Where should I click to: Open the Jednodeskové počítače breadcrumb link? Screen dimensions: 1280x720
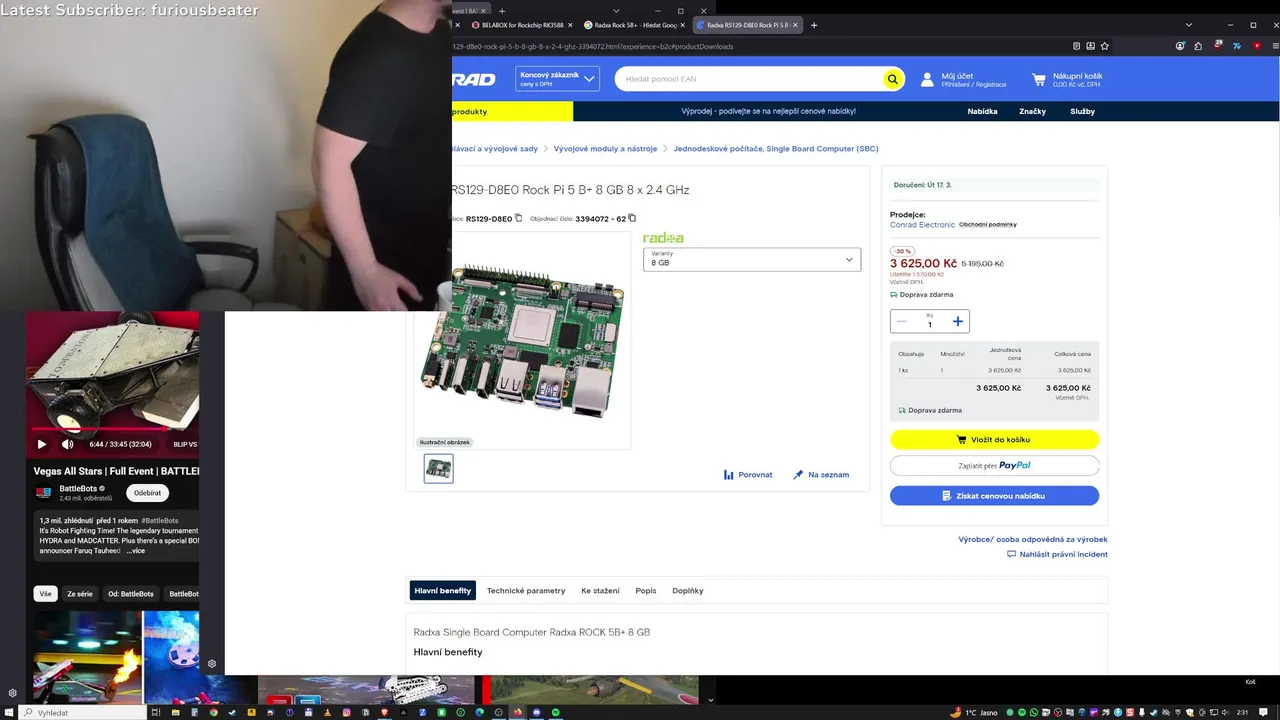776,149
